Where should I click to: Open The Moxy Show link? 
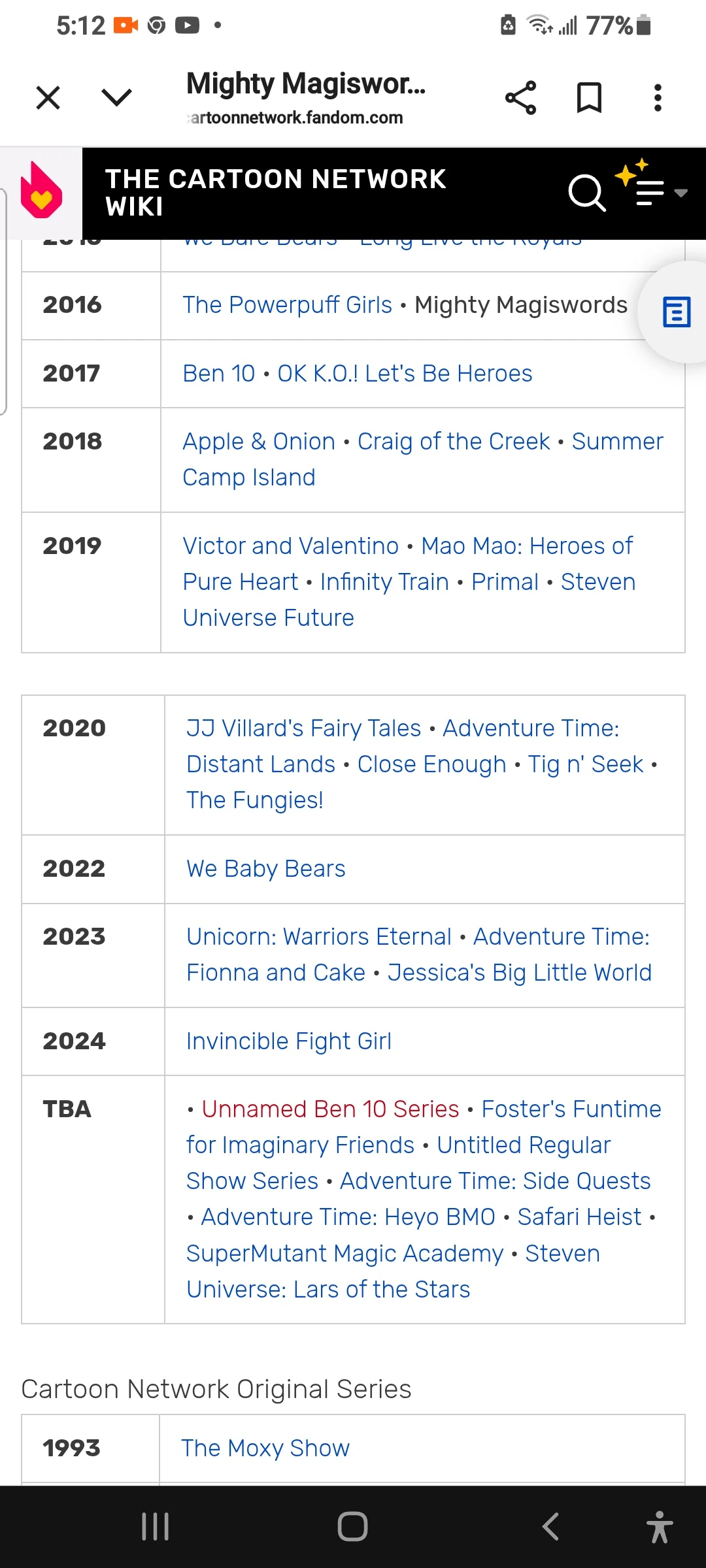tap(265, 1448)
